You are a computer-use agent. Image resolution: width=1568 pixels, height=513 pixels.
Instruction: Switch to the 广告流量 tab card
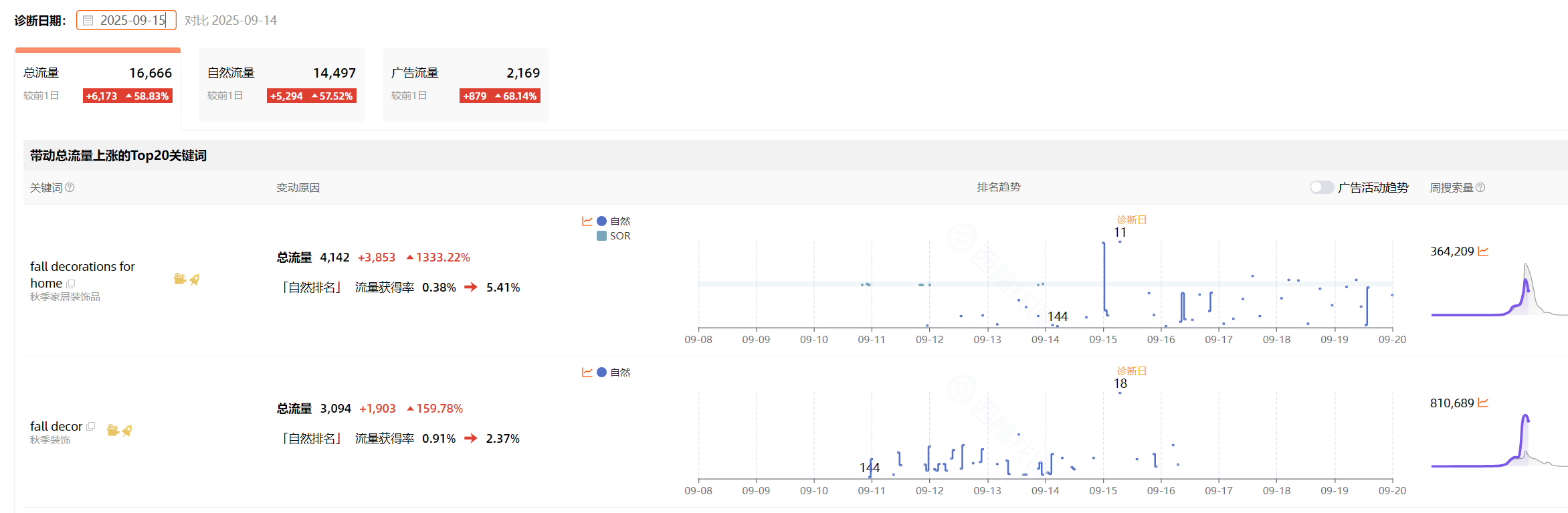(465, 84)
